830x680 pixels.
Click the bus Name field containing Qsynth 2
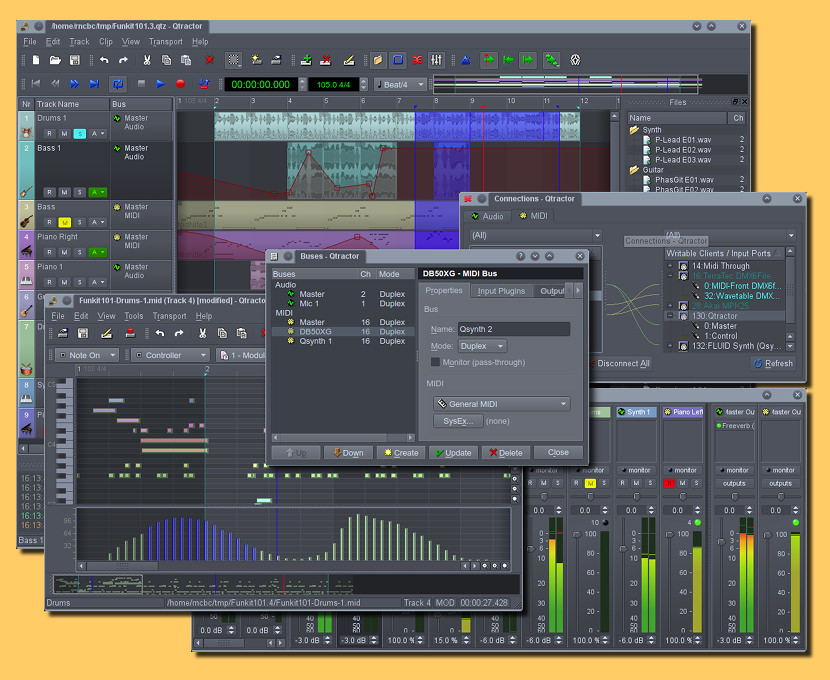pyautogui.click(x=513, y=329)
